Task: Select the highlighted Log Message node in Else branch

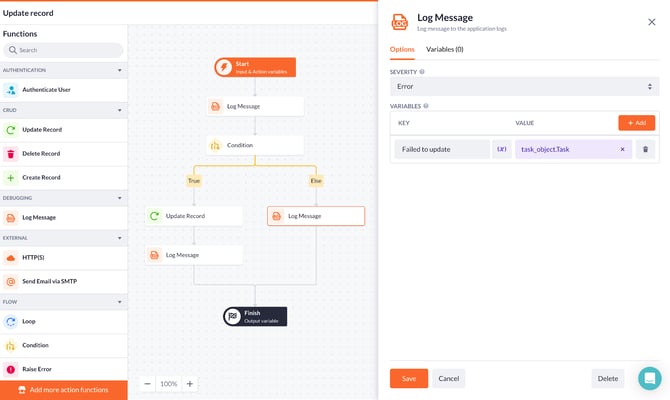Action: pos(316,216)
